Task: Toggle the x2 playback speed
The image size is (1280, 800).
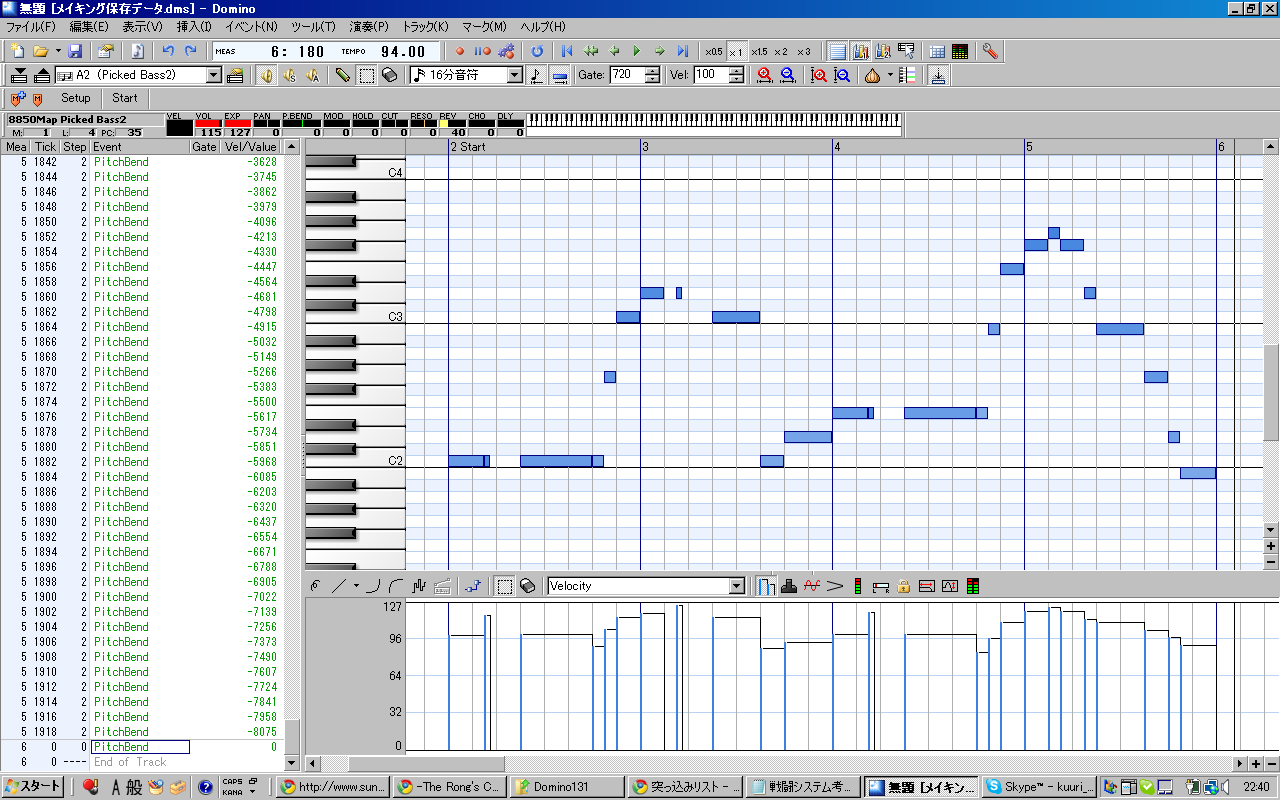Action: [x=780, y=51]
